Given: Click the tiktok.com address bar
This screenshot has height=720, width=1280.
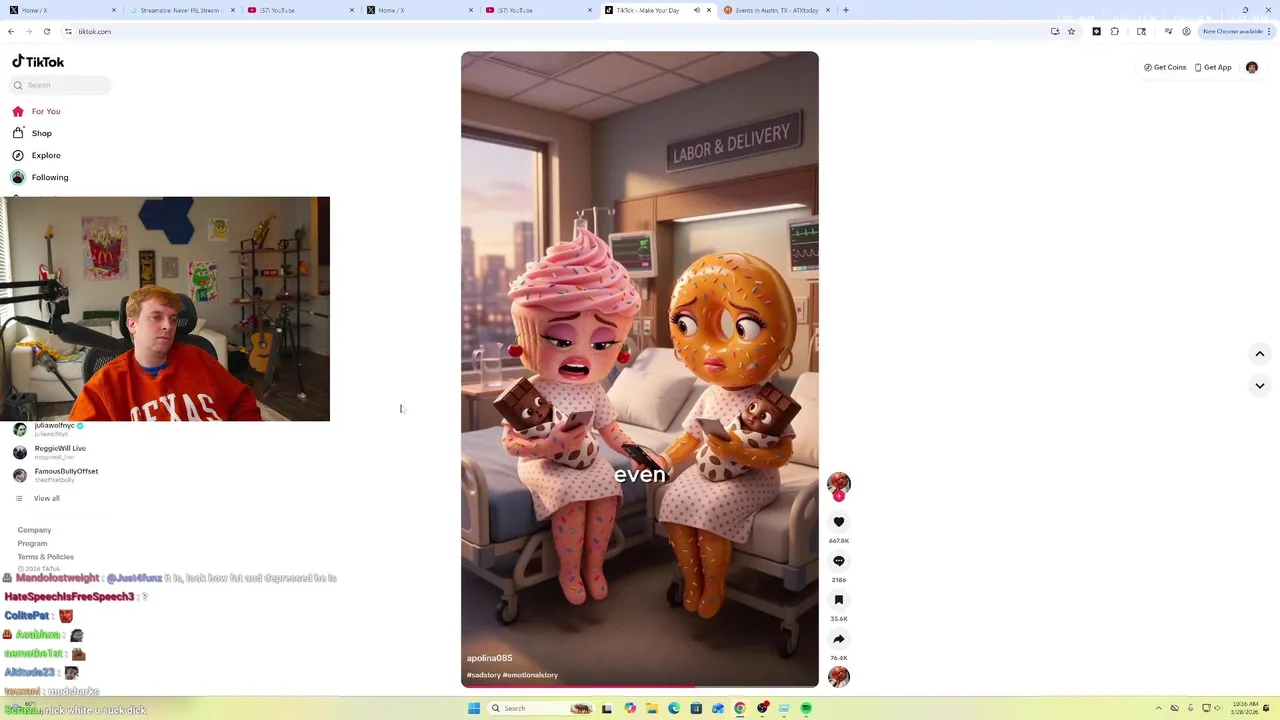Looking at the screenshot, I should pos(550,31).
